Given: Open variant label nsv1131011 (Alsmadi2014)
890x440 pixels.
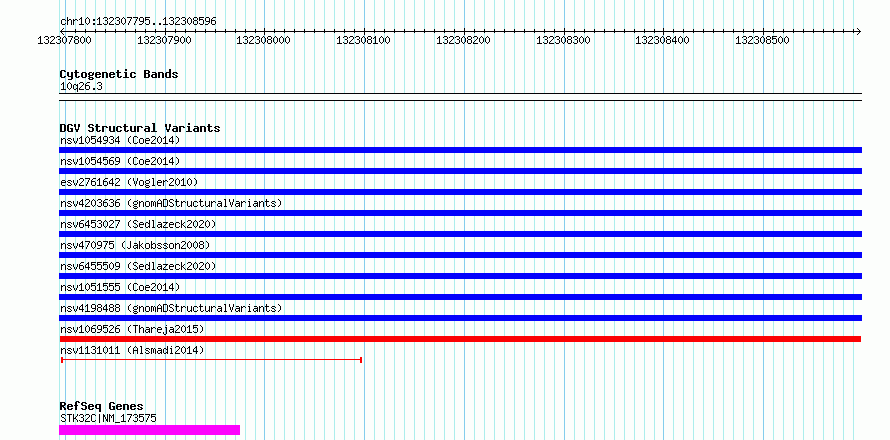Looking at the screenshot, I should (x=132, y=350).
